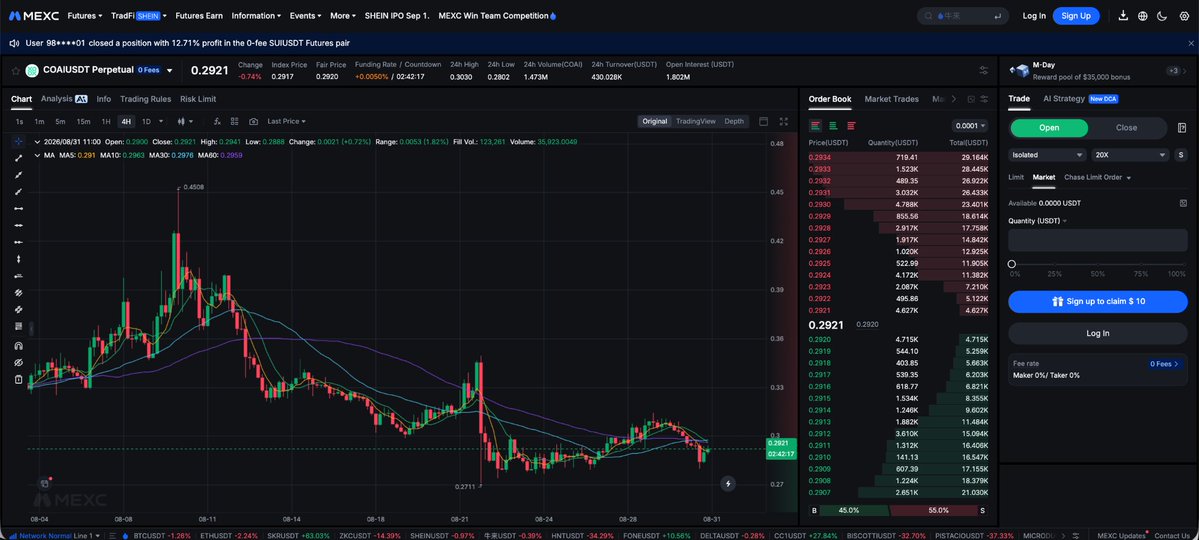Delete drawings using the trash icon
Image resolution: width=1199 pixels, height=540 pixels.
coord(19,379)
